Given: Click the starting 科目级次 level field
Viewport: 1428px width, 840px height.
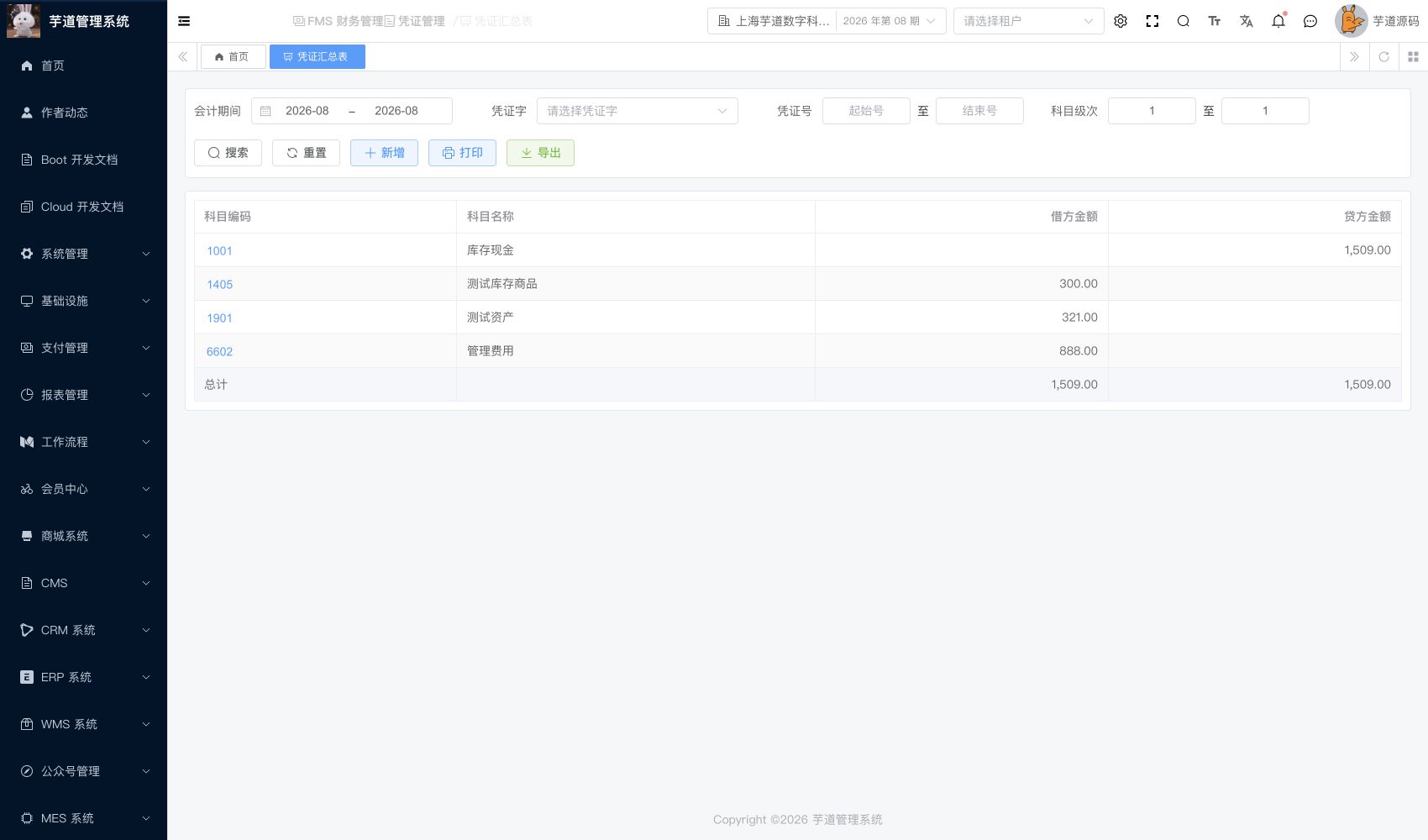Looking at the screenshot, I should click(x=1152, y=111).
